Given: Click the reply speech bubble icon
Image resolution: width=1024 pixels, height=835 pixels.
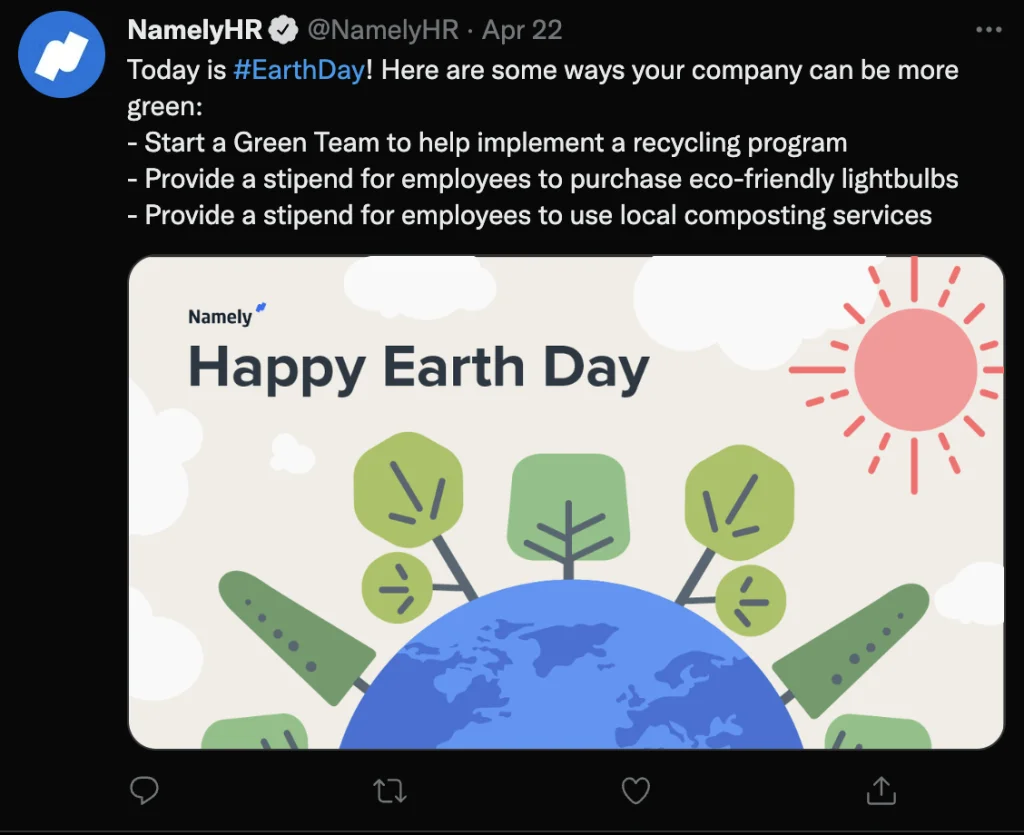Looking at the screenshot, I should 145,791.
